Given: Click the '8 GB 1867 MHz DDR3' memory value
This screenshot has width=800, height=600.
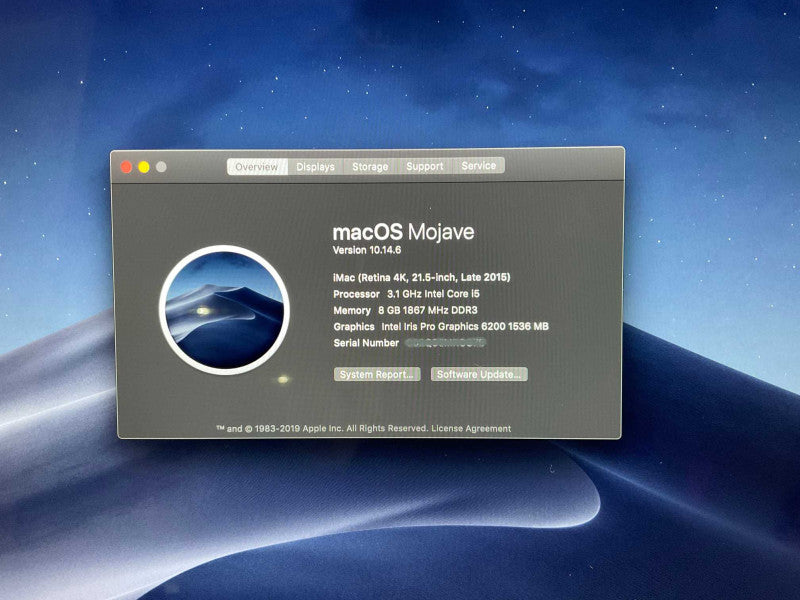Looking at the screenshot, I should click(428, 310).
